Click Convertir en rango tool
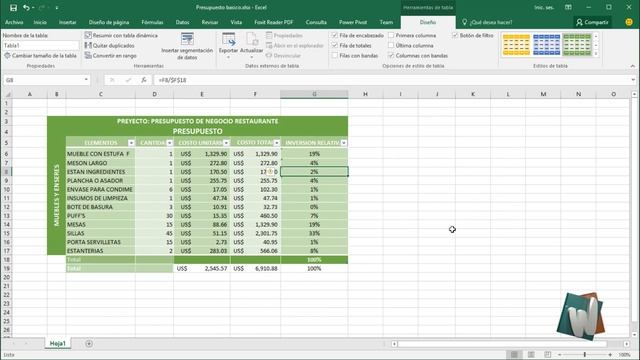640x360 pixels. (111, 56)
